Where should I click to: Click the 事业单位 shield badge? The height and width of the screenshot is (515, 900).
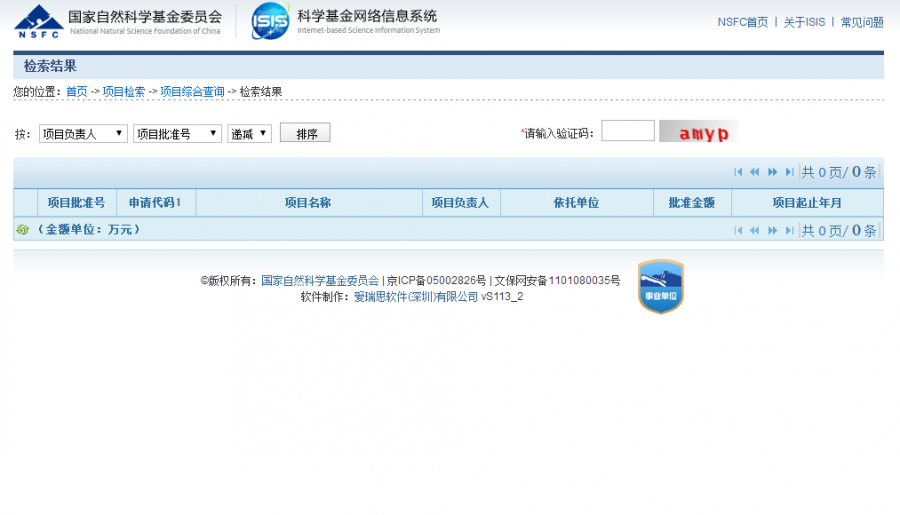point(660,287)
